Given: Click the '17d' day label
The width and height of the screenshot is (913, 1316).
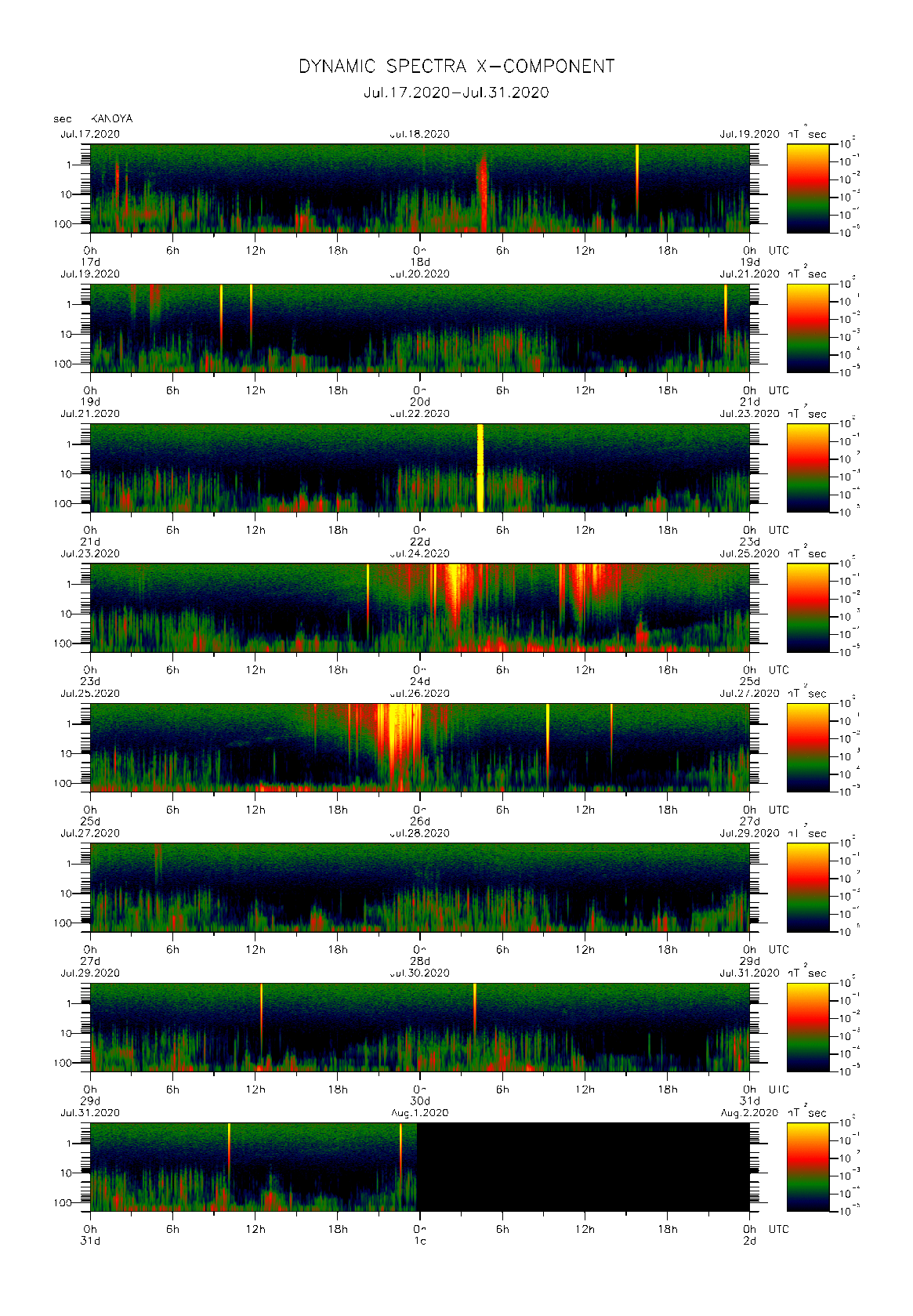Looking at the screenshot, I should [x=91, y=262].
